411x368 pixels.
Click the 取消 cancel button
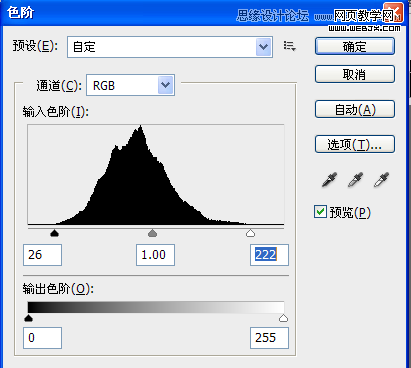point(355,74)
